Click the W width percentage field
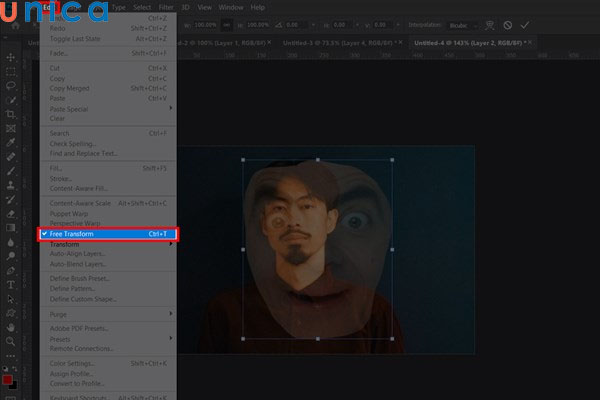Image resolution: width=600 pixels, height=400 pixels. point(205,25)
